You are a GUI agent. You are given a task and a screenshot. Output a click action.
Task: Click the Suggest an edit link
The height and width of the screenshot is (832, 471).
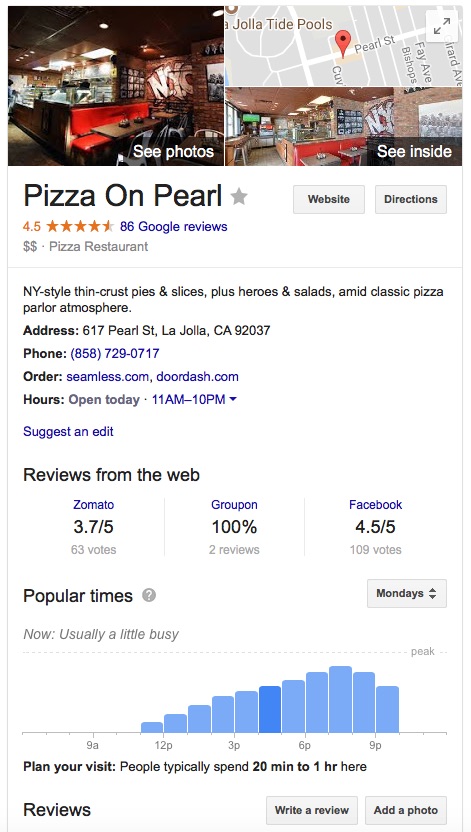[68, 431]
